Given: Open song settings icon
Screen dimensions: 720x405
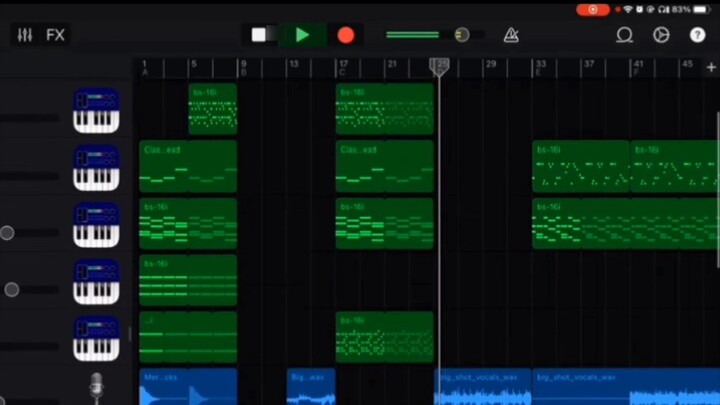Looking at the screenshot, I should pyautogui.click(x=661, y=35).
